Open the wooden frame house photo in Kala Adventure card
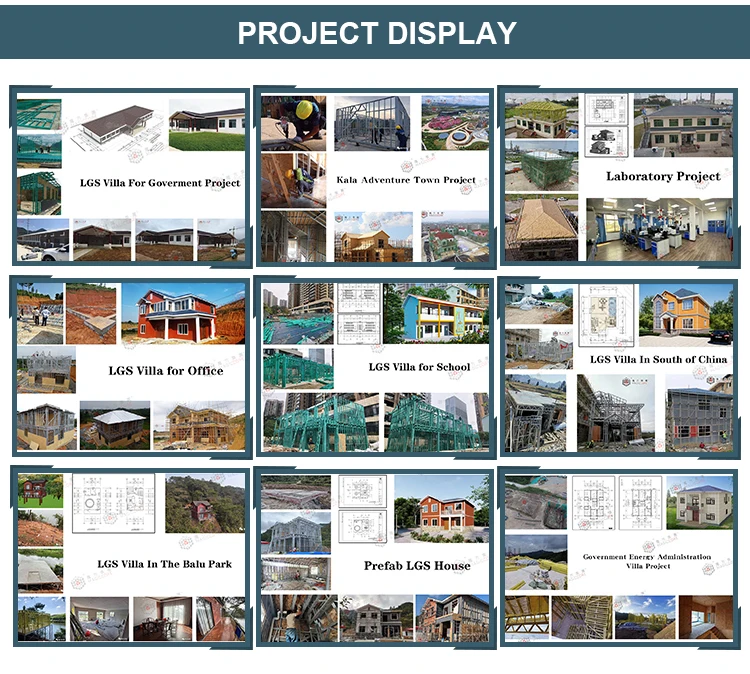Viewport: 750px width, 674px height. coord(373,237)
